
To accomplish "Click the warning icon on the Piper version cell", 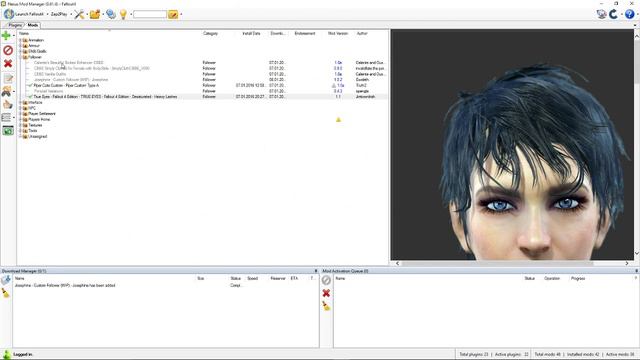I will click(x=333, y=86).
